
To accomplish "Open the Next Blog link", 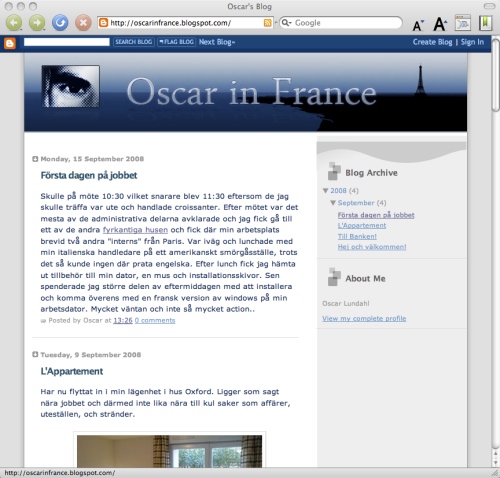I will (217, 42).
